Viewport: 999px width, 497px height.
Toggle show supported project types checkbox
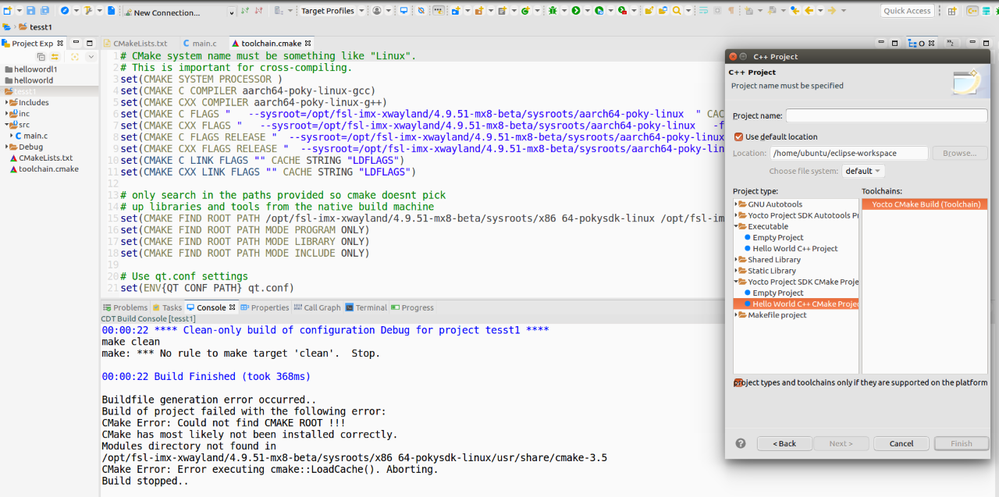(x=738, y=382)
